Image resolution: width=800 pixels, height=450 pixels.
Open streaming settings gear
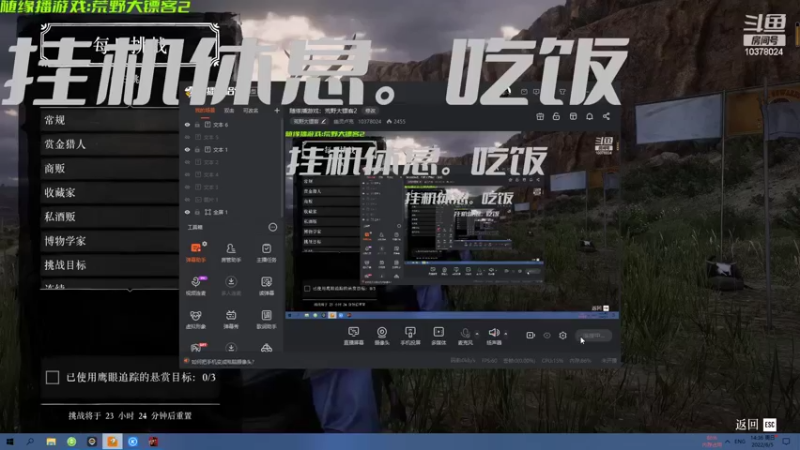point(563,335)
